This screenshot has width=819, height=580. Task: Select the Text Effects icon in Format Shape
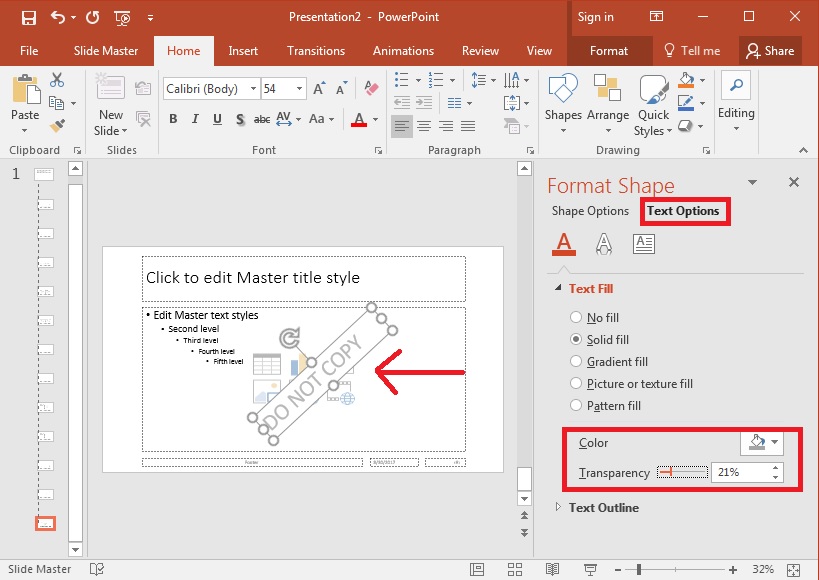606,243
